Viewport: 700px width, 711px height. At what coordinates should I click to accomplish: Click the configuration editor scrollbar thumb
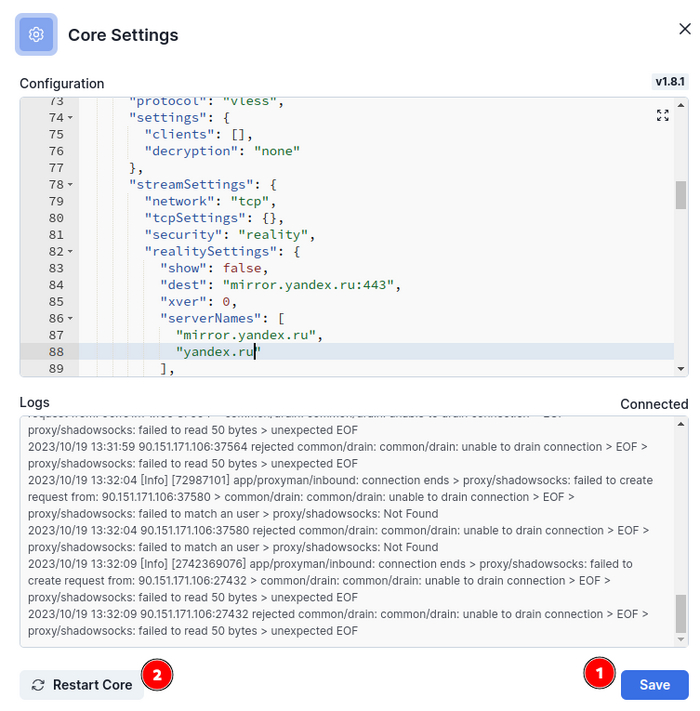tap(681, 195)
